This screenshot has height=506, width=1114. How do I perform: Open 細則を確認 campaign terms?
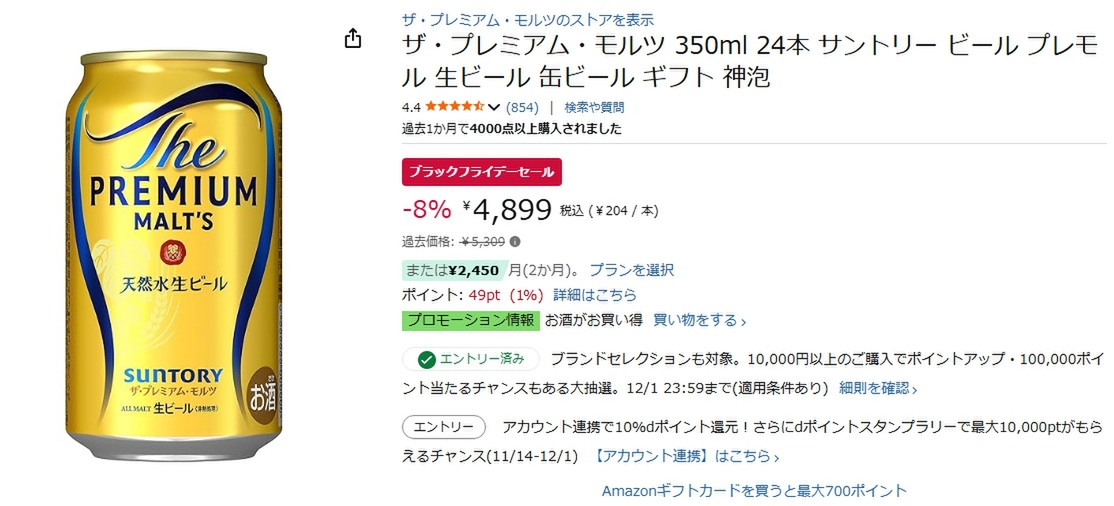tap(878, 387)
